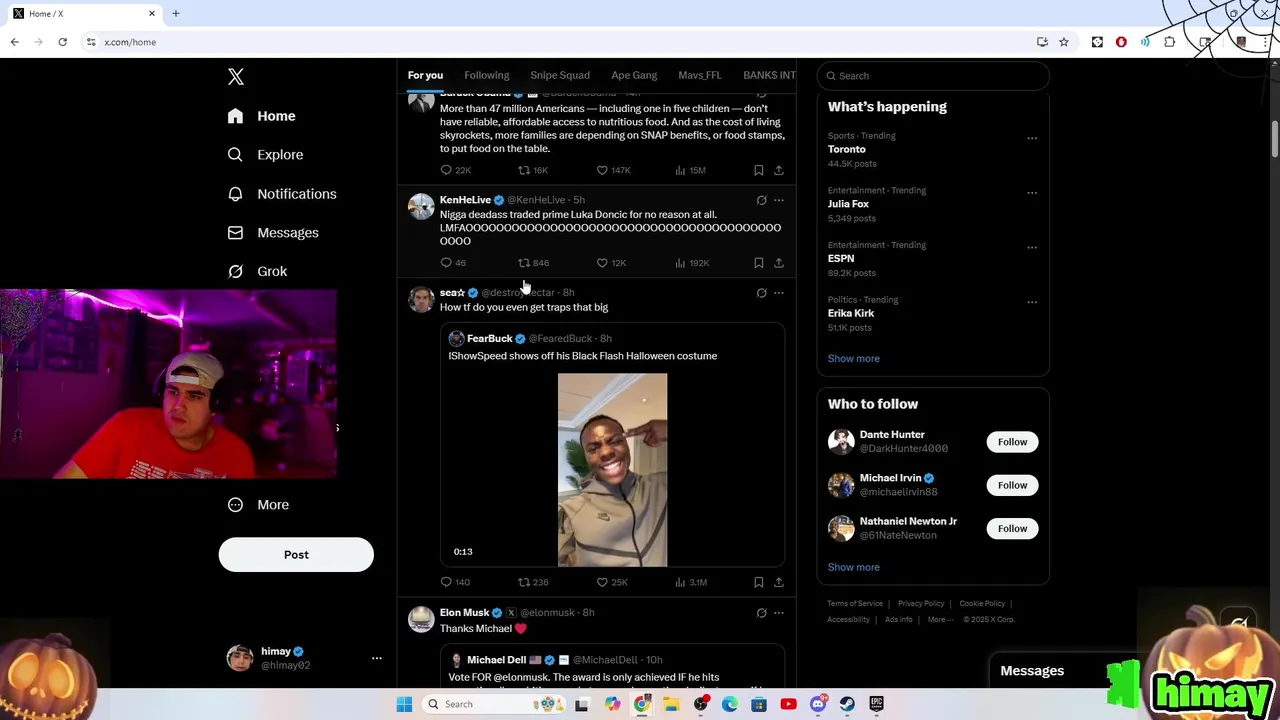Open options for Julia Fox trend
Viewport: 1280px width, 720px height.
1032,193
